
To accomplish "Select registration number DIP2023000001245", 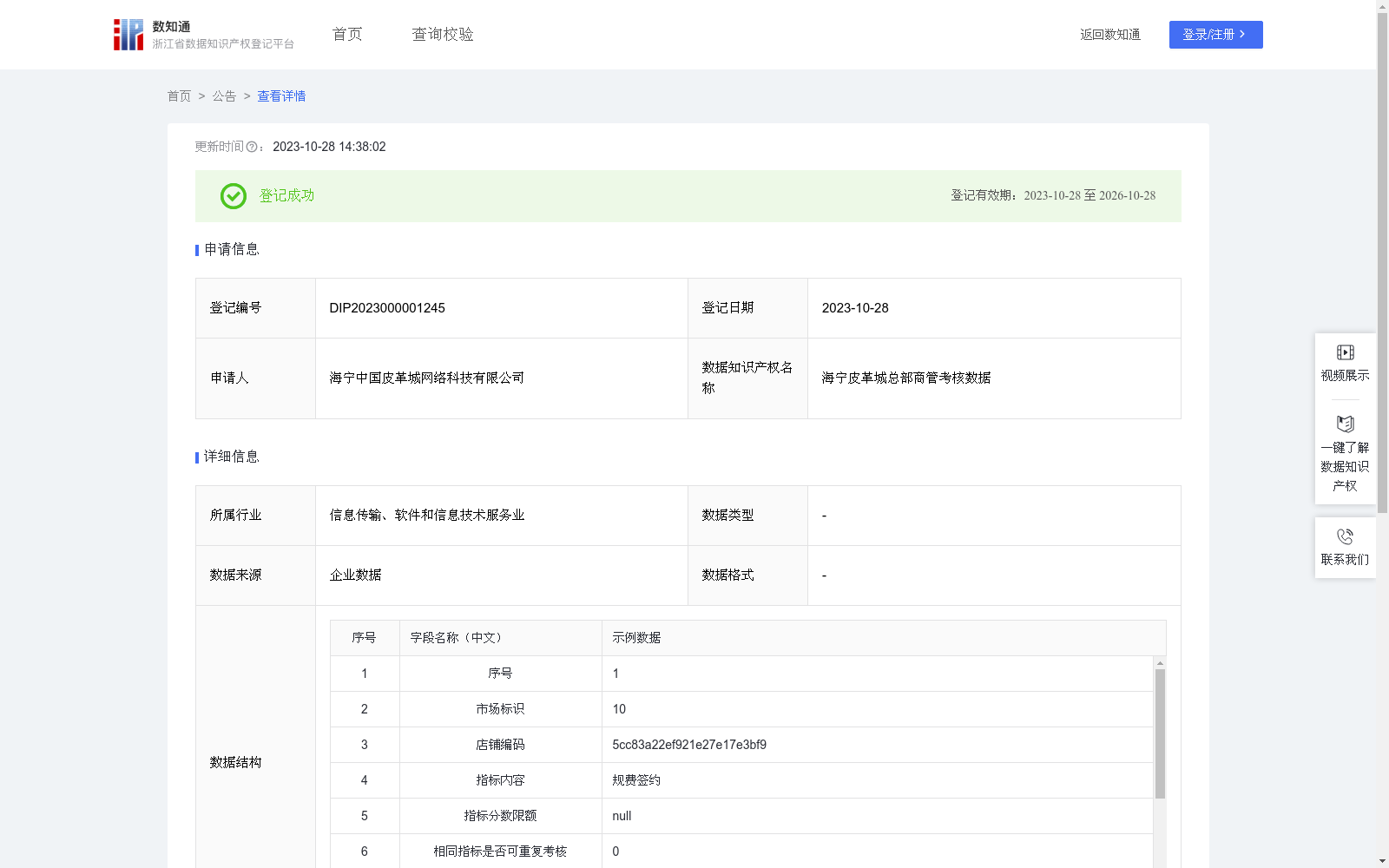I will [x=387, y=308].
